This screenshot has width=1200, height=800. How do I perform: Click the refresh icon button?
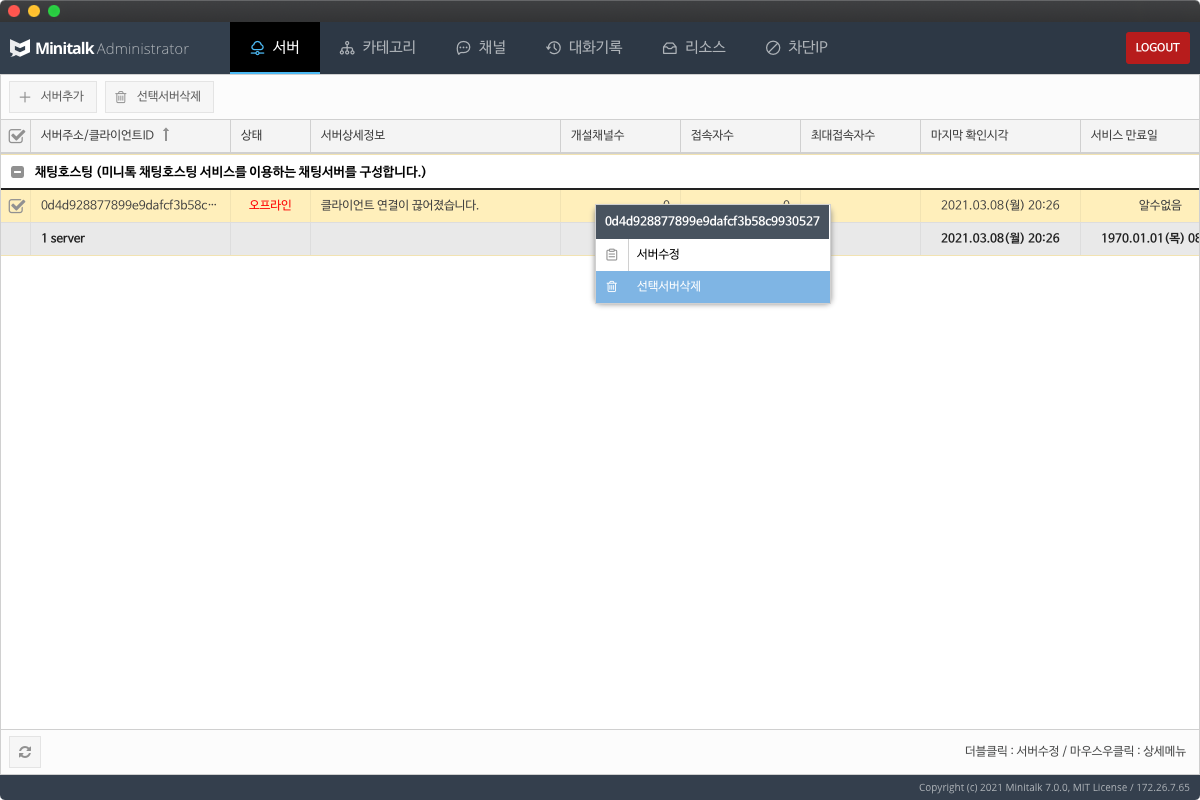[x=25, y=752]
